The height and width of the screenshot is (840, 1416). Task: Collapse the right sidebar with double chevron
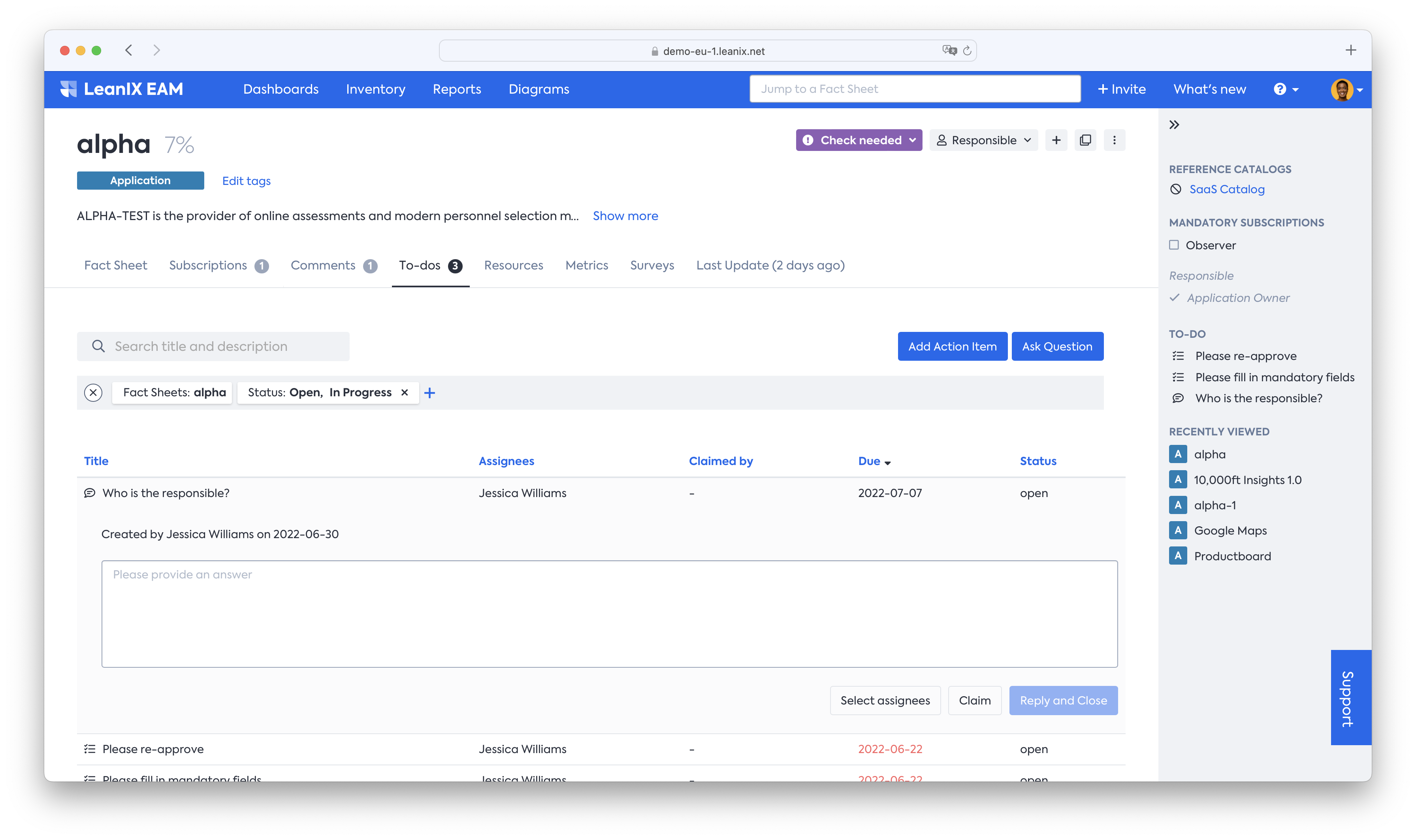click(x=1174, y=124)
